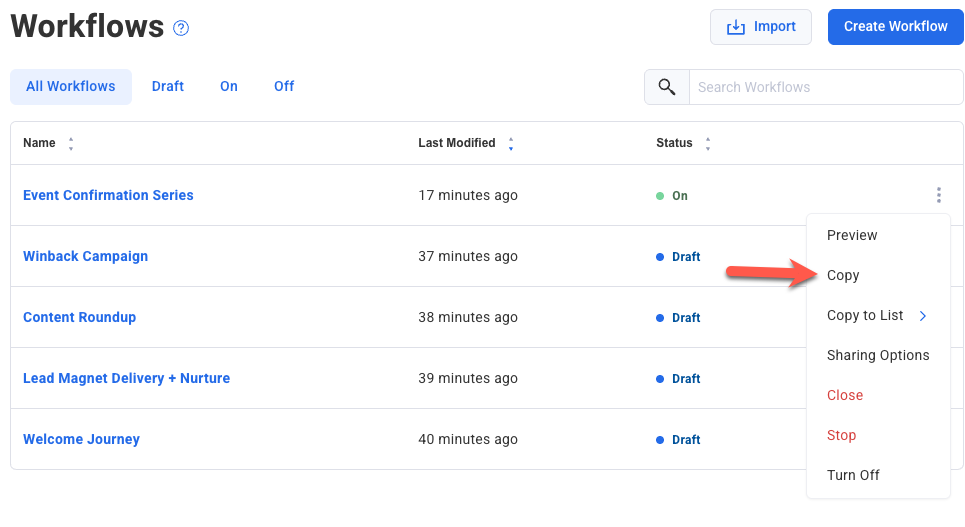
Task: Click the magnifying glass search icon
Action: [x=667, y=87]
